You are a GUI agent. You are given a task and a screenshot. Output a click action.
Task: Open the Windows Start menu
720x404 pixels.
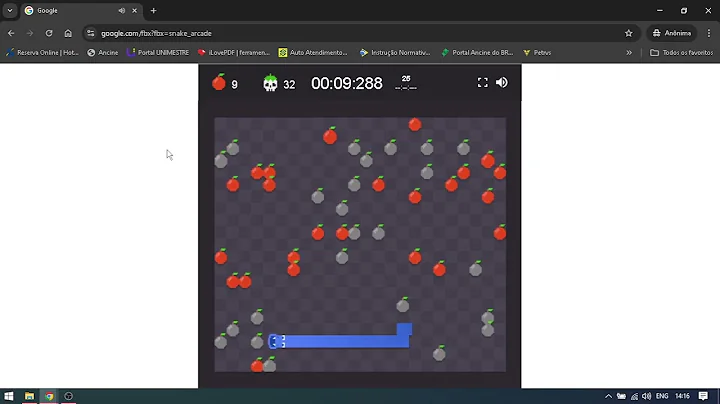click(9, 396)
